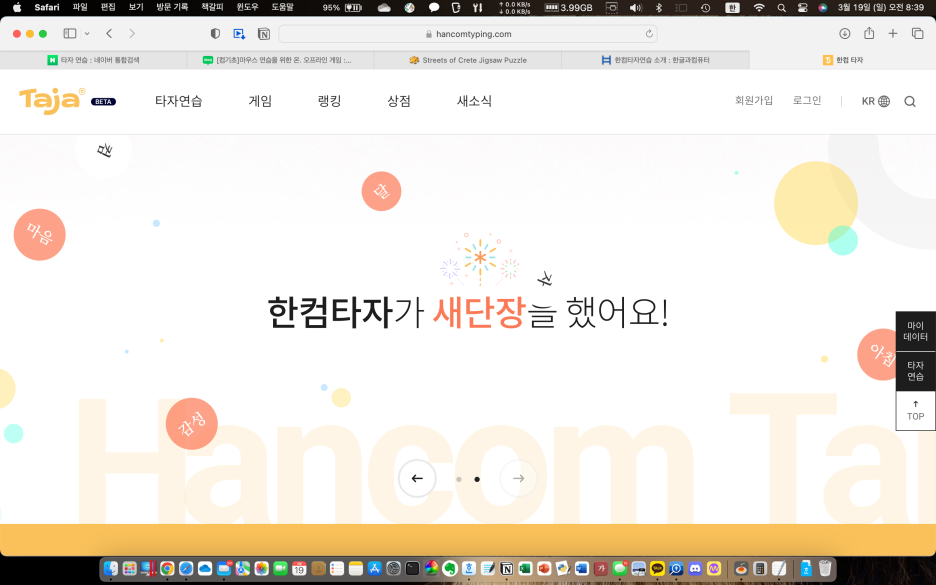Viewport: 936px width, 585px height.
Task: Show Safari downloads
Action: coord(845,33)
